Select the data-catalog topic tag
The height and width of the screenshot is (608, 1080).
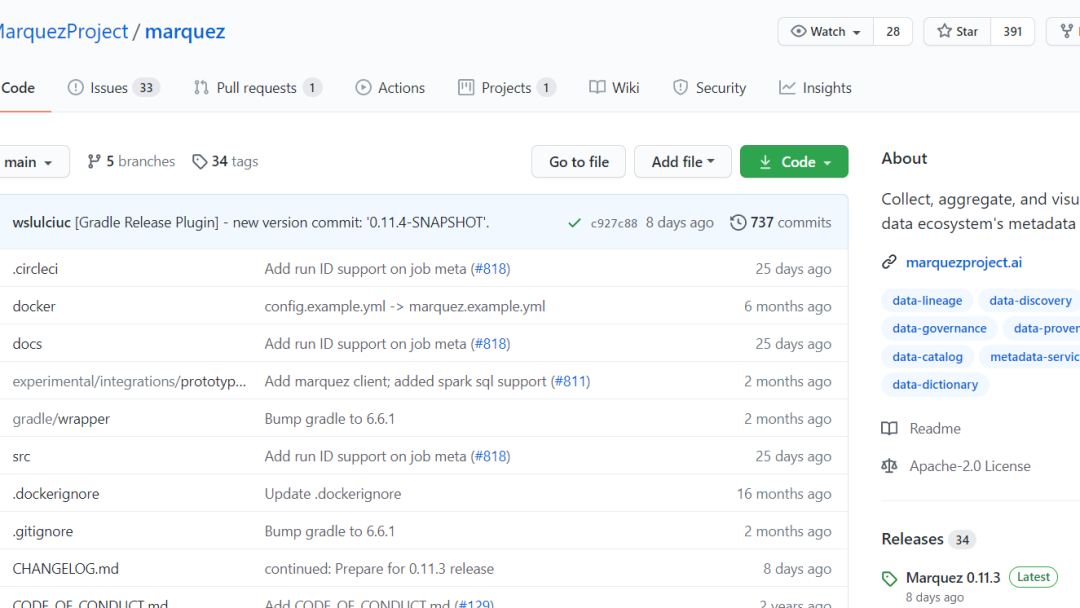click(927, 357)
